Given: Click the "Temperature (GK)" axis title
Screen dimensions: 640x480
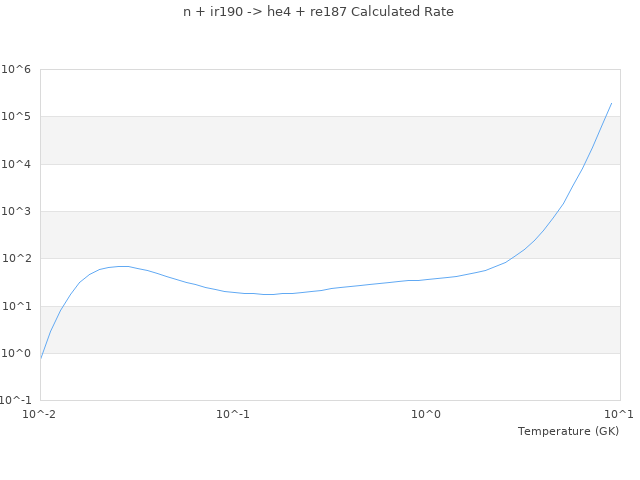Looking at the screenshot, I should click(568, 431).
